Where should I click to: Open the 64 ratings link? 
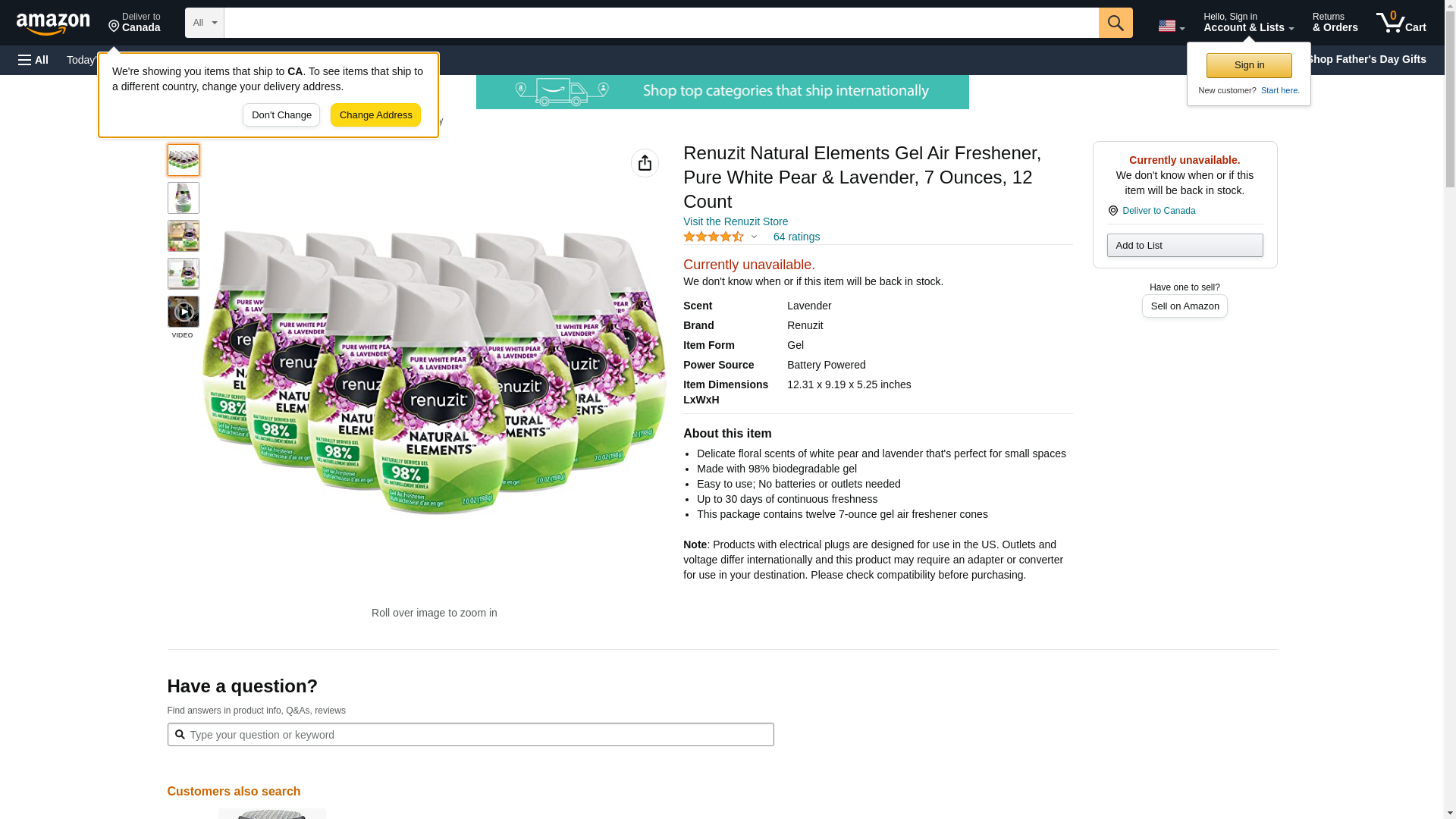click(796, 237)
